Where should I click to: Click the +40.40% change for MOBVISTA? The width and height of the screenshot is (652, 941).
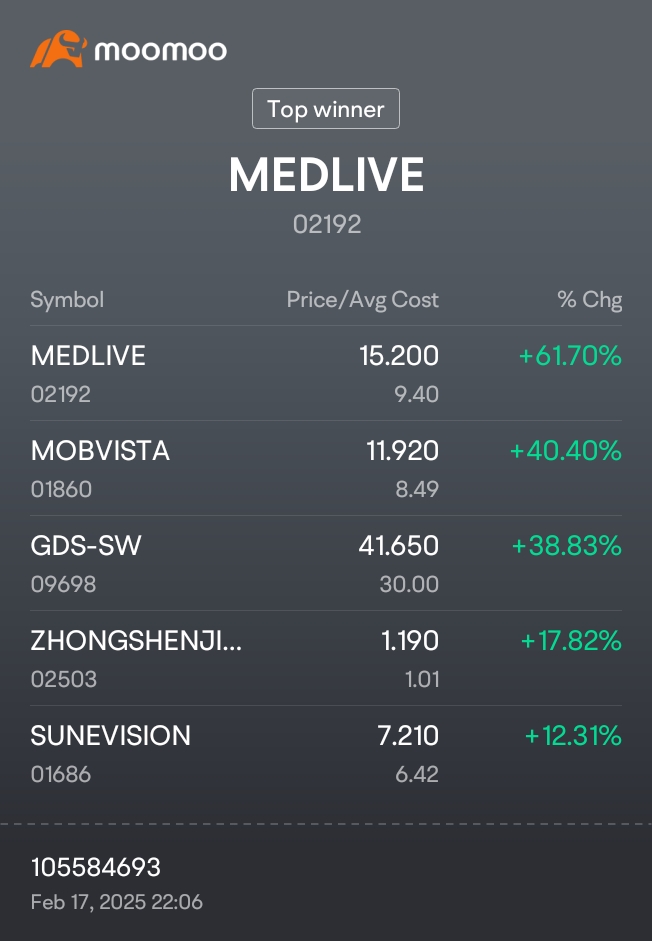566,451
